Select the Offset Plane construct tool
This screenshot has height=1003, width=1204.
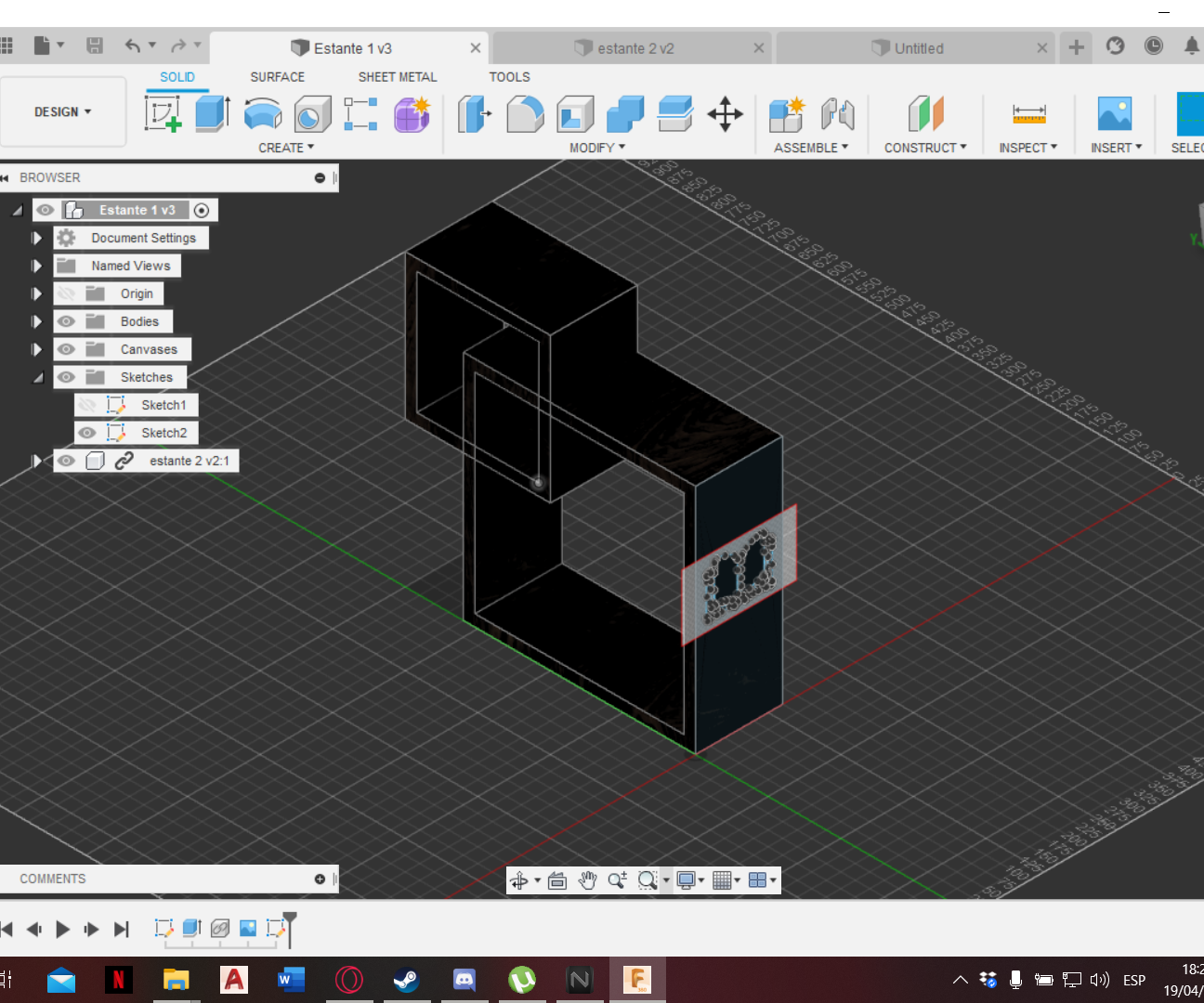[x=925, y=114]
